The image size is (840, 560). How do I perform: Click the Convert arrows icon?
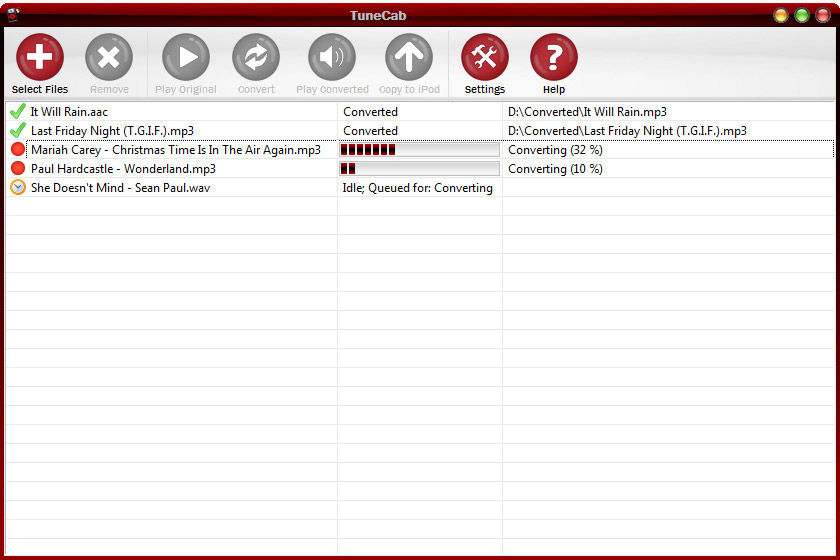(x=256, y=57)
